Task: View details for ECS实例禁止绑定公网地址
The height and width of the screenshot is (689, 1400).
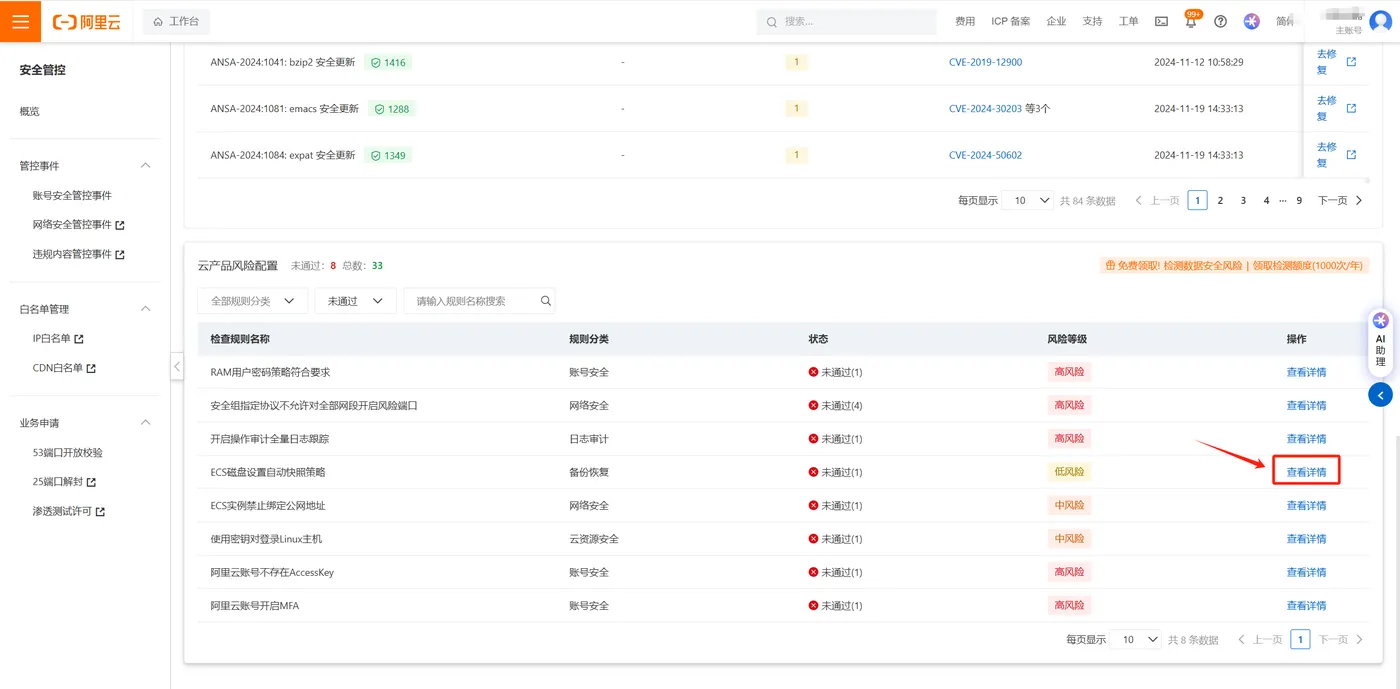Action: (1306, 505)
